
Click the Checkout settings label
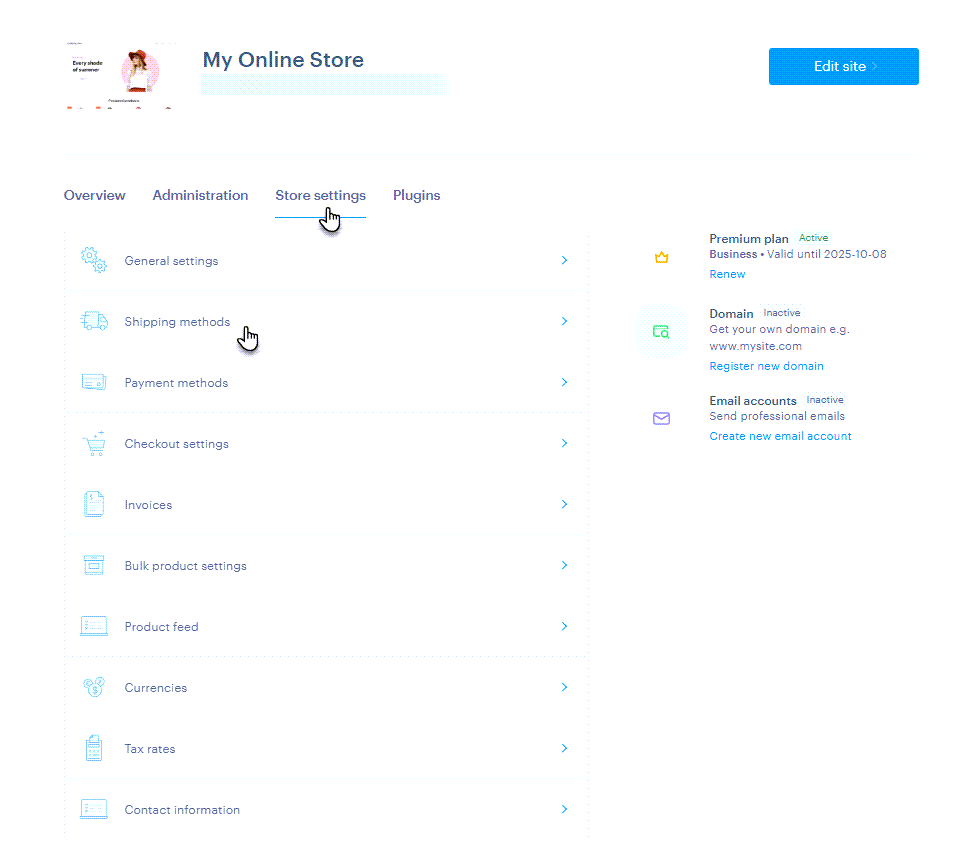coord(176,444)
